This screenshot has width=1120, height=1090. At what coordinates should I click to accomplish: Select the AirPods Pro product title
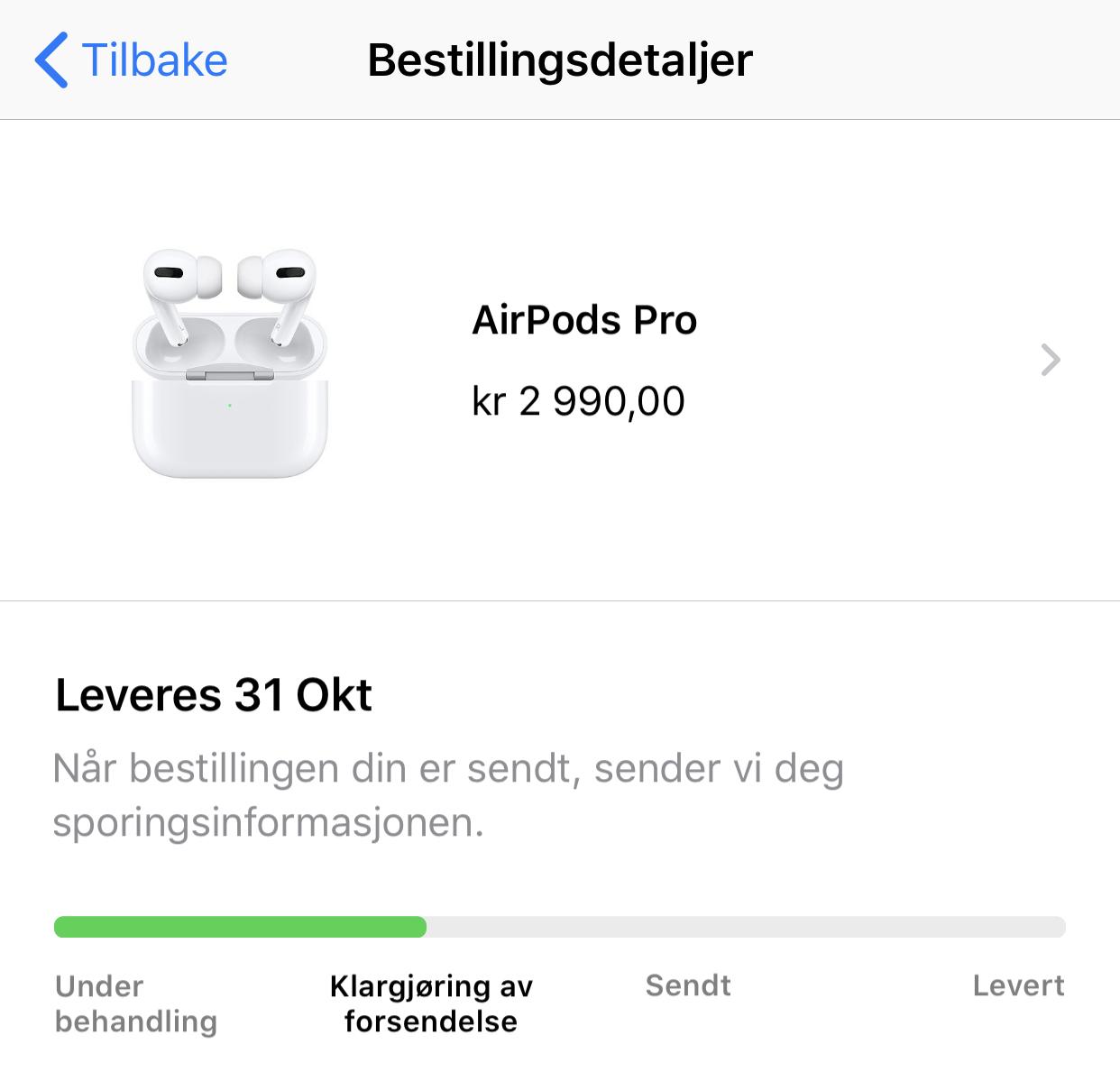tap(584, 320)
